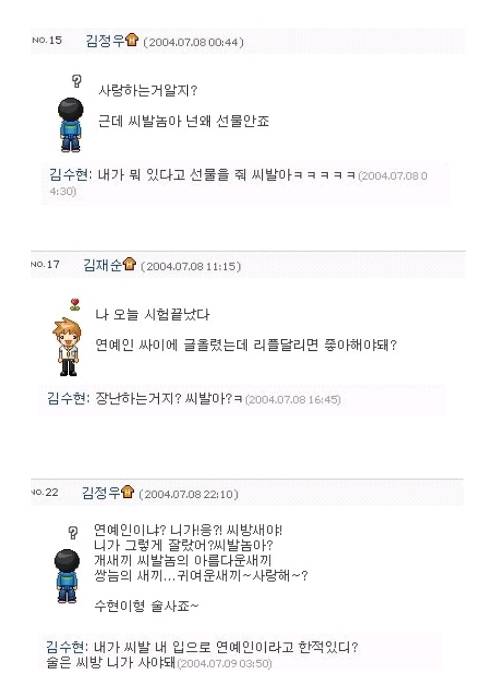The height and width of the screenshot is (681, 492).
Task: Click the minihome icon next to 김정우 in post 22
Action: pos(128,491)
